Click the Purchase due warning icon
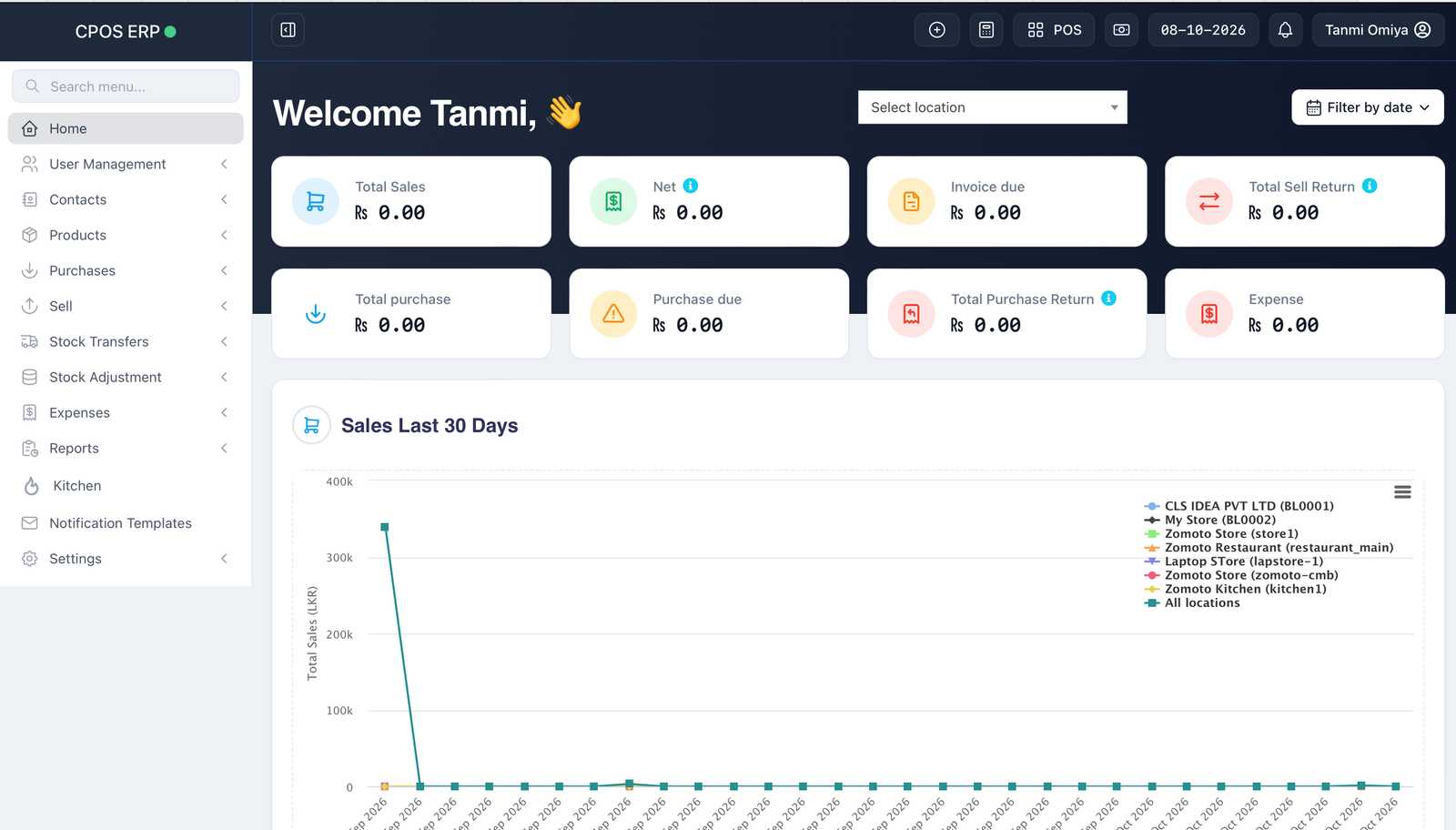 [x=613, y=314]
